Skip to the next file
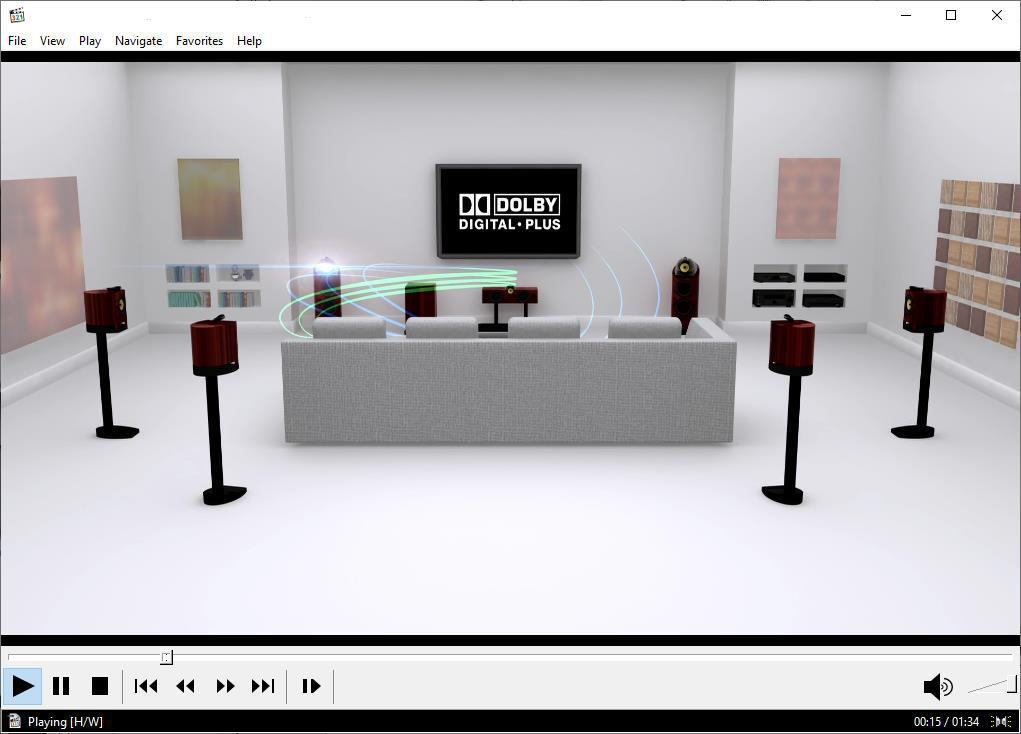The width and height of the screenshot is (1021, 734). coord(263,686)
